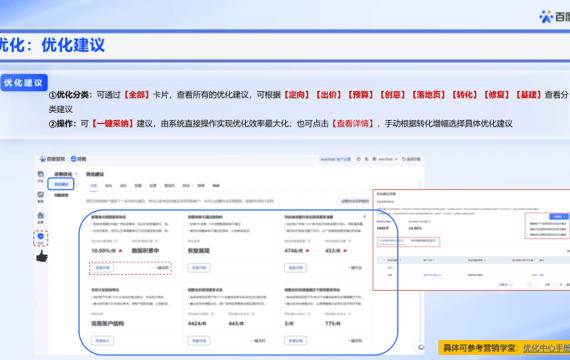Switch to the 出价 tab
570x360 pixels.
[x=123, y=185]
